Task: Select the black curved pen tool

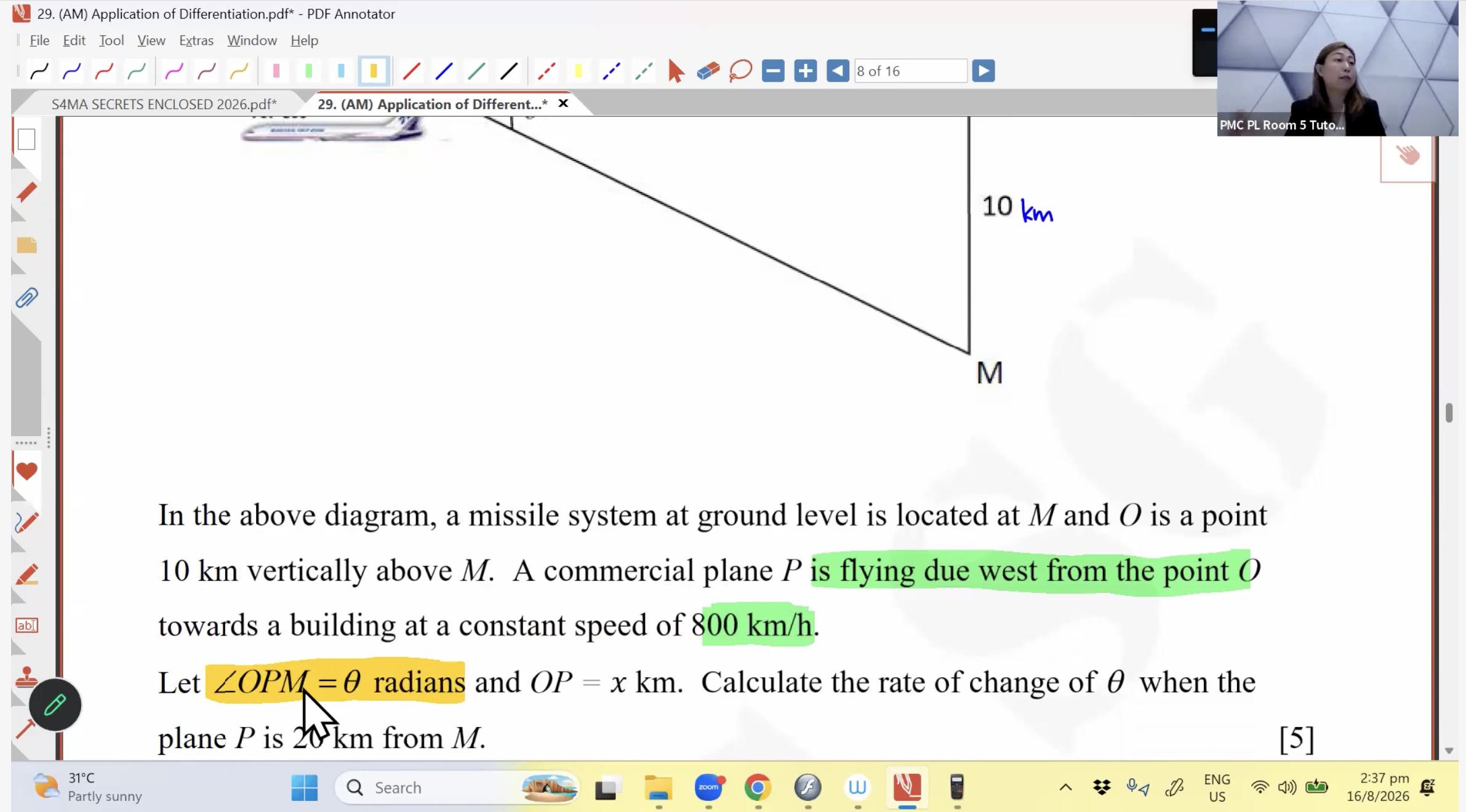Action: click(x=39, y=71)
